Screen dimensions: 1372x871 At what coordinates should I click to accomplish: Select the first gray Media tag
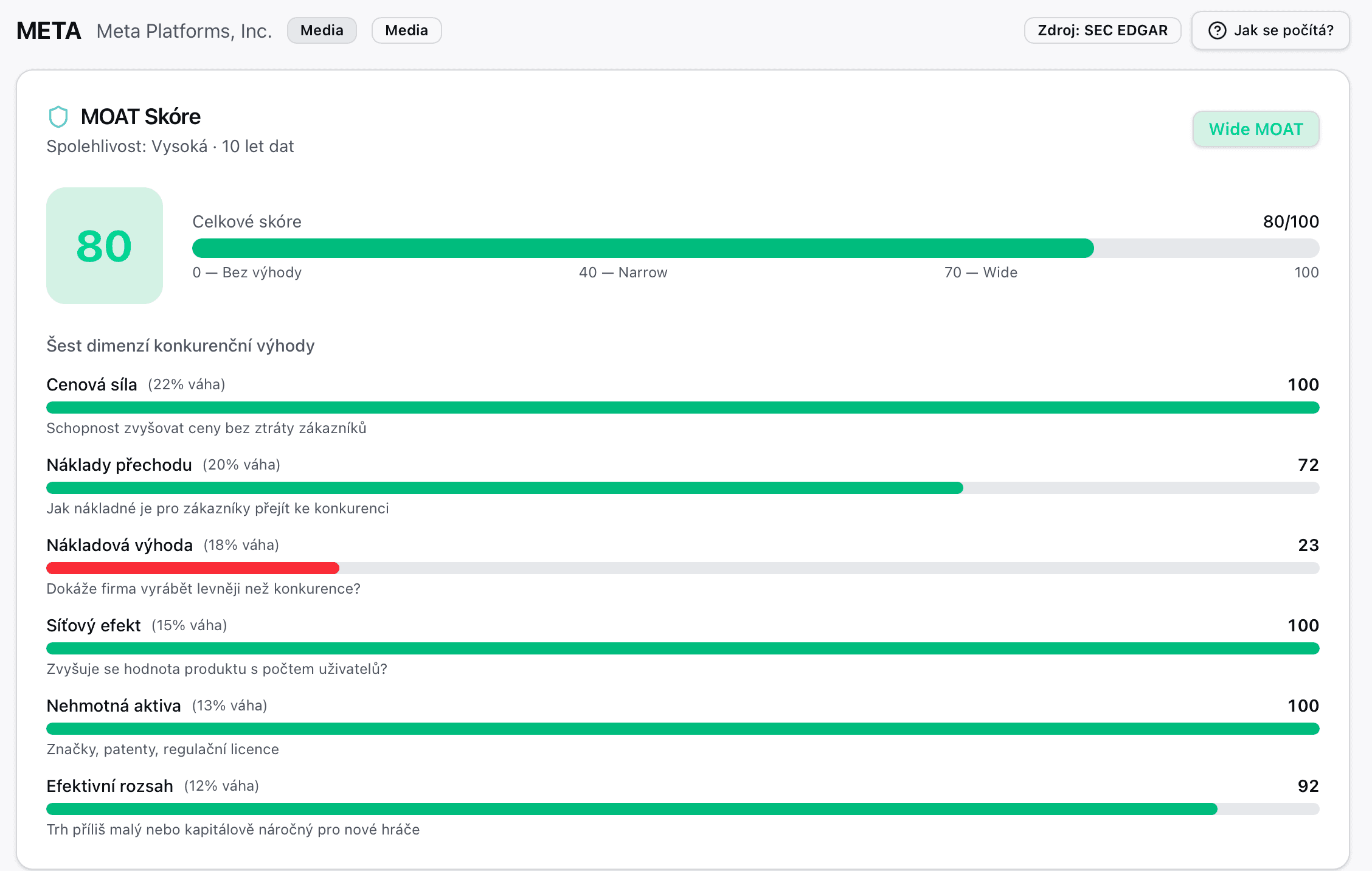coord(322,30)
